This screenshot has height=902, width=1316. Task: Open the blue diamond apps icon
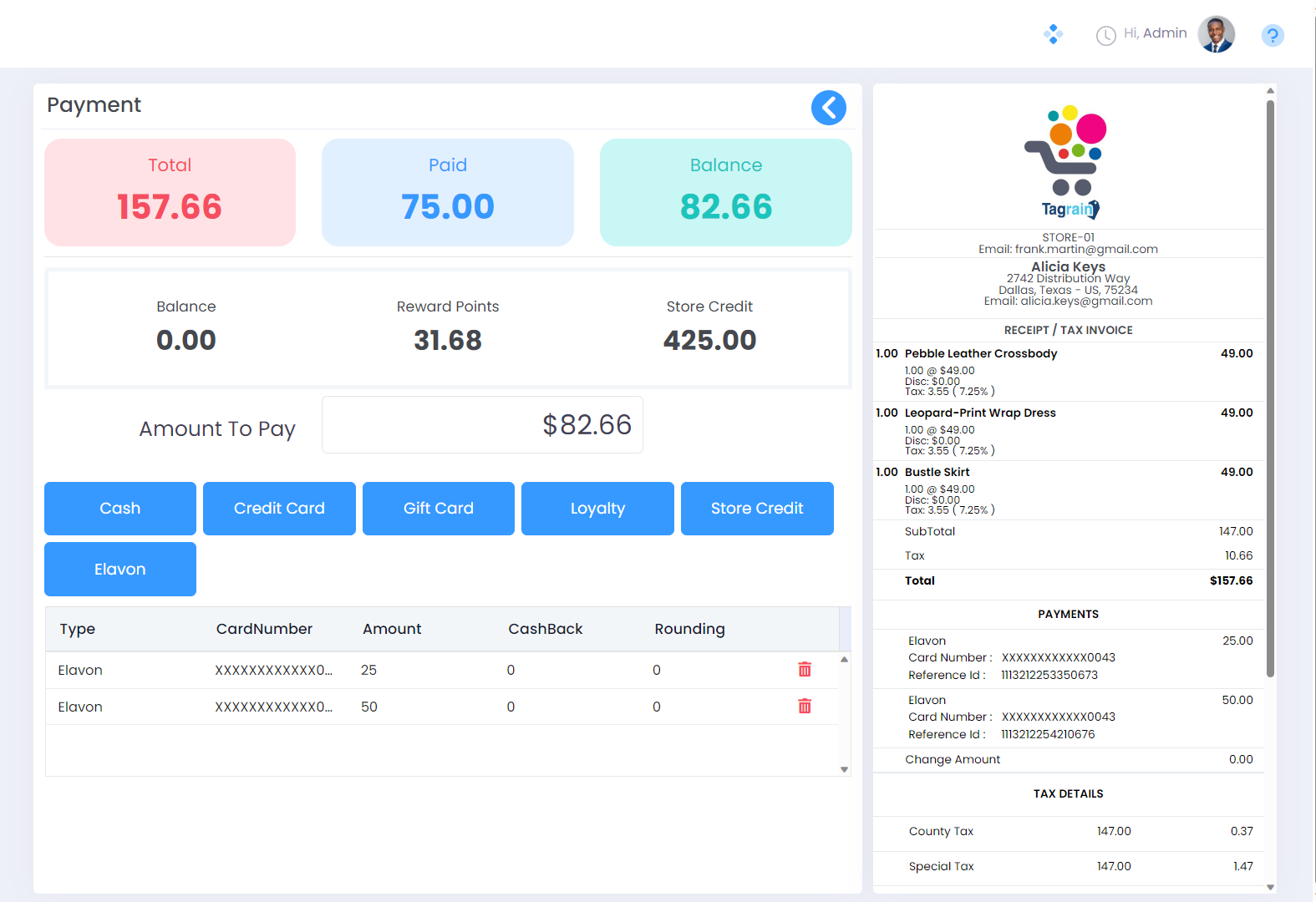pyautogui.click(x=1053, y=34)
